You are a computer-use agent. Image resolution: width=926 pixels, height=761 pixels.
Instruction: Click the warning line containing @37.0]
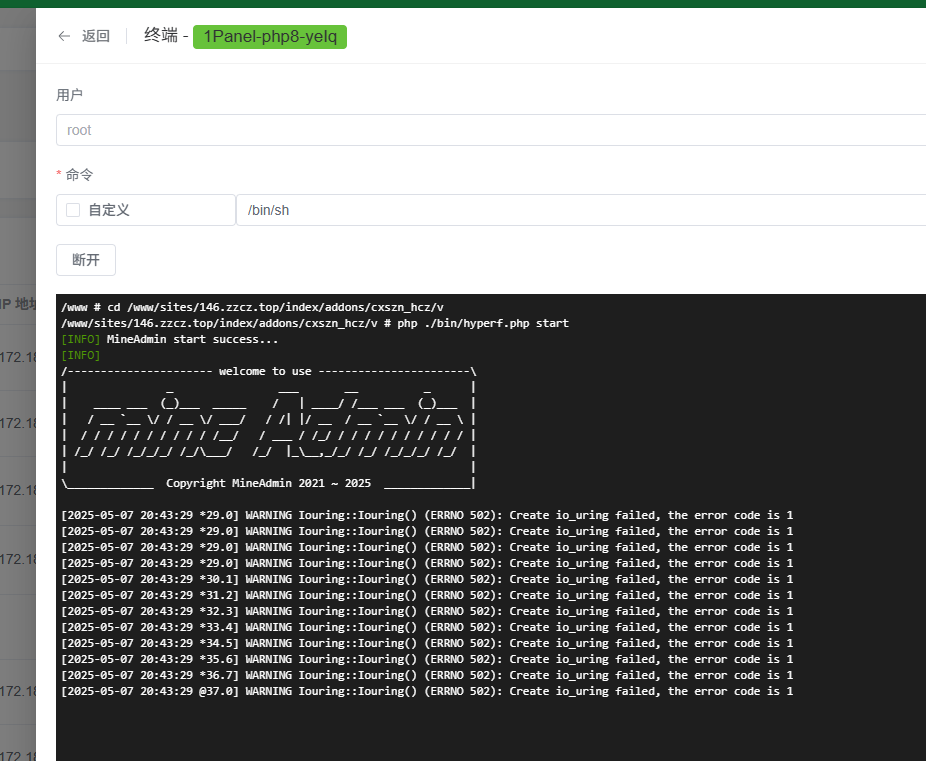click(x=427, y=691)
